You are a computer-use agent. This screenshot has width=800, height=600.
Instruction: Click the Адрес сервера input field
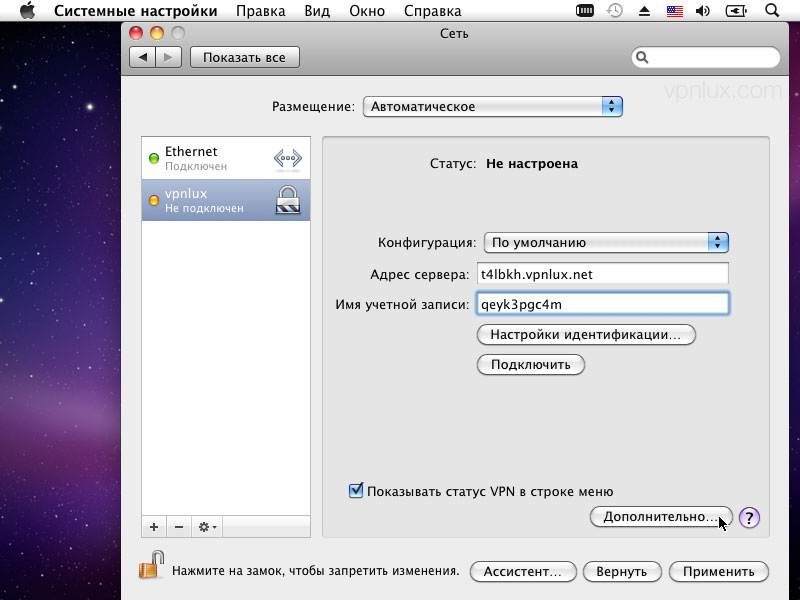pyautogui.click(x=603, y=273)
